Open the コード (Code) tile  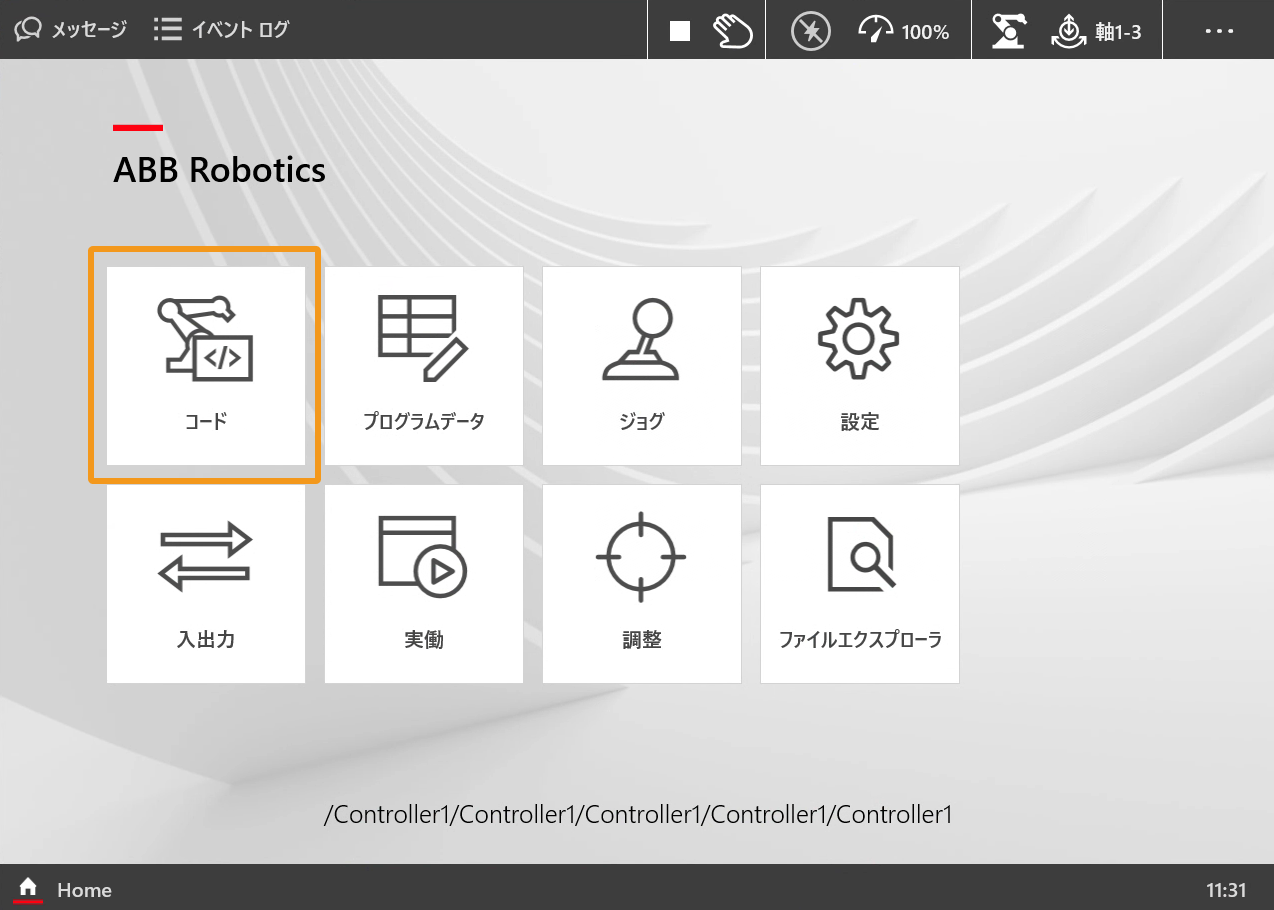[x=206, y=365]
